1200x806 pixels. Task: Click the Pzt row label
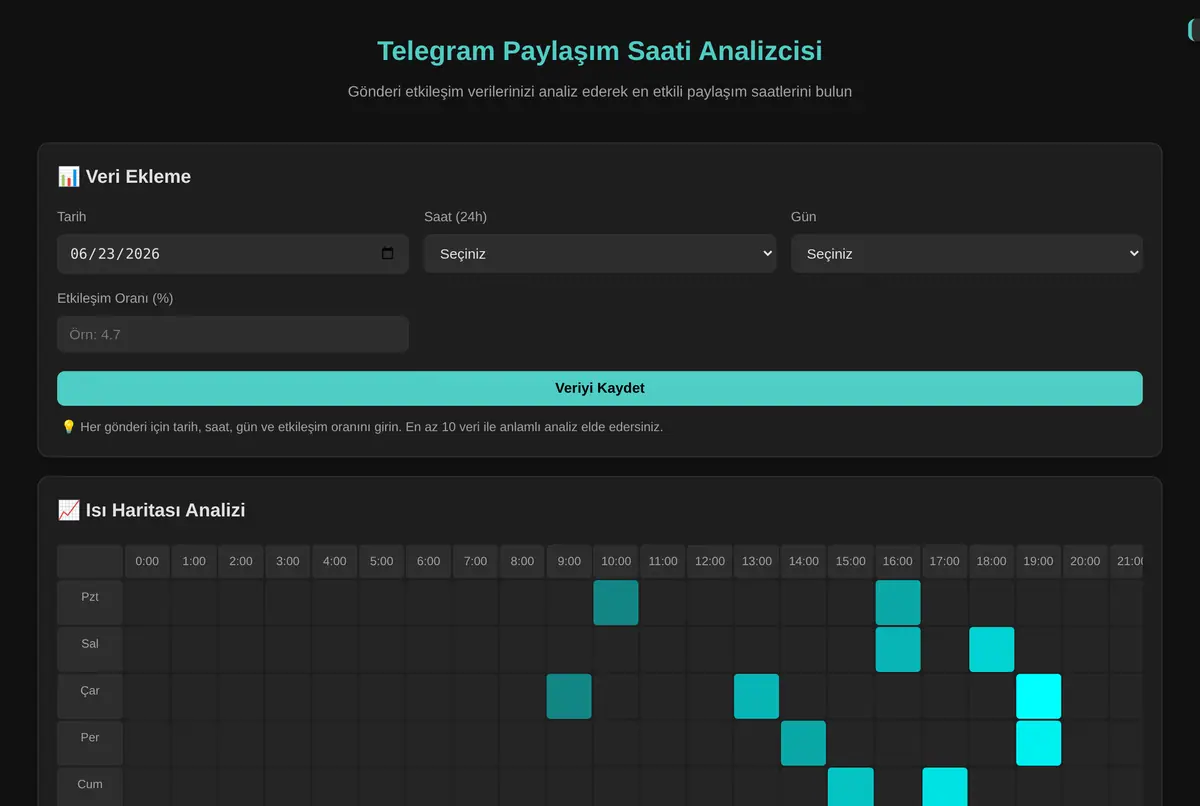click(x=90, y=603)
